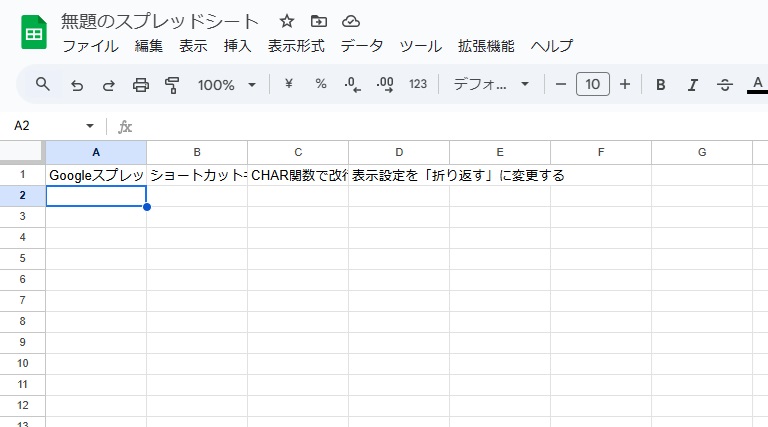
Task: Select column A header
Action: pyautogui.click(x=96, y=152)
